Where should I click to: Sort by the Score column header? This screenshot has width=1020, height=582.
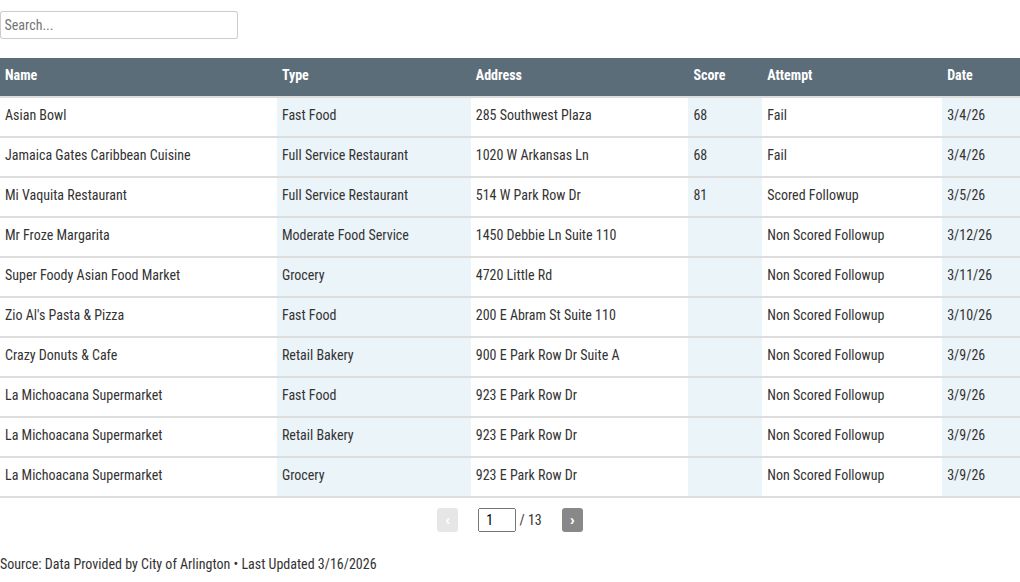click(x=709, y=75)
